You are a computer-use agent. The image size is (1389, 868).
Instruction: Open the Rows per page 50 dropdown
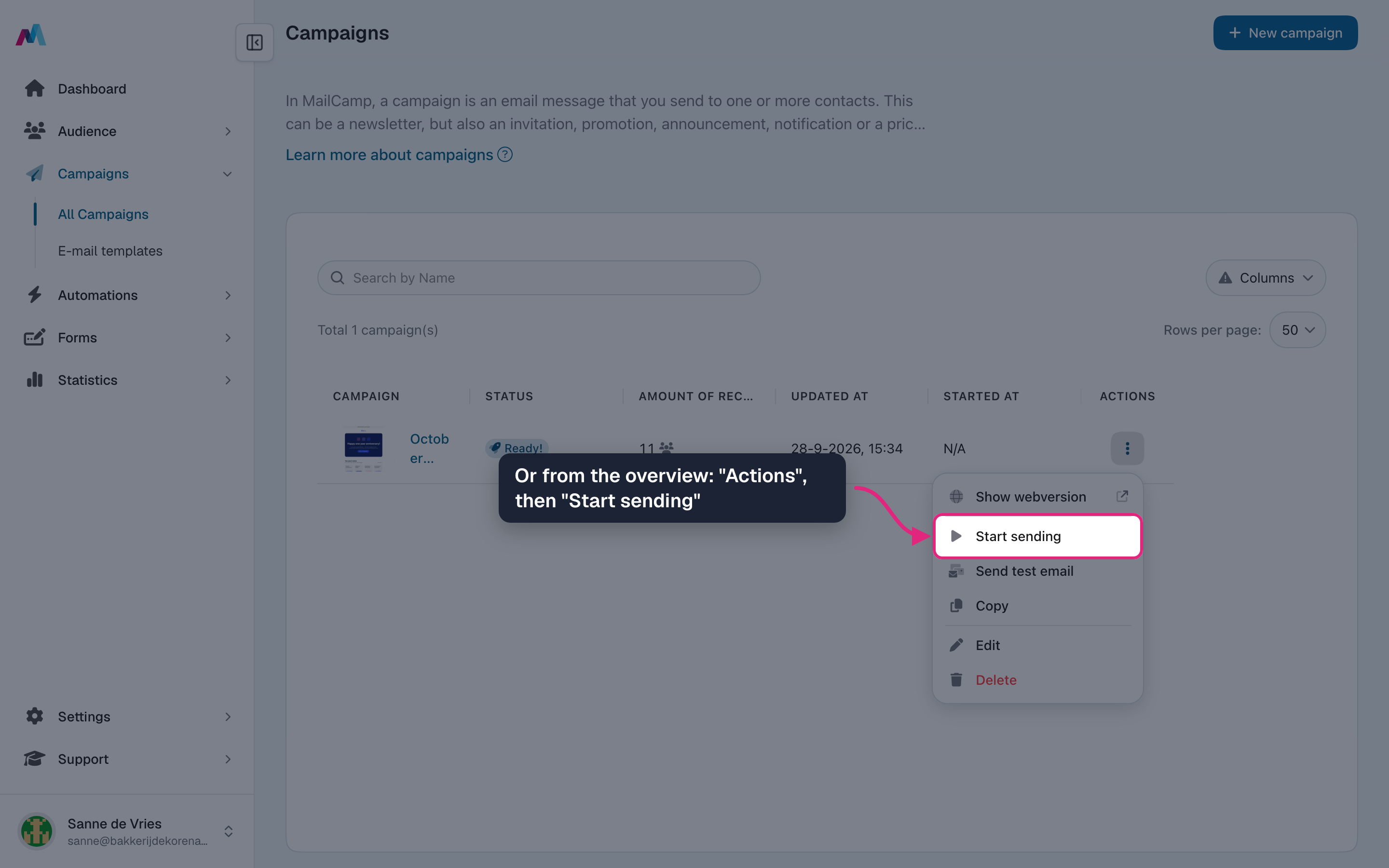[1298, 329]
